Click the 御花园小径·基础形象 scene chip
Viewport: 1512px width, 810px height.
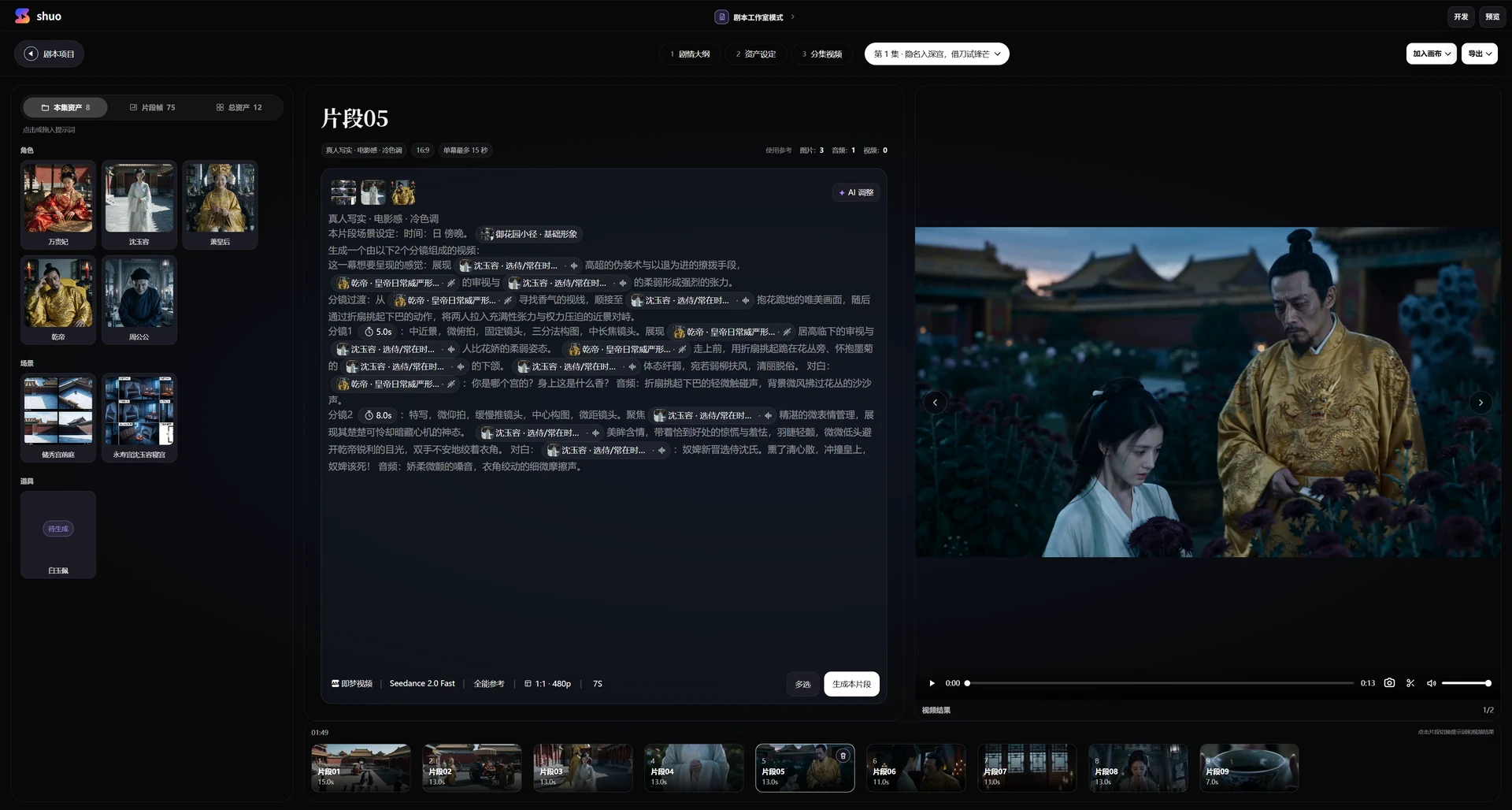click(x=530, y=234)
